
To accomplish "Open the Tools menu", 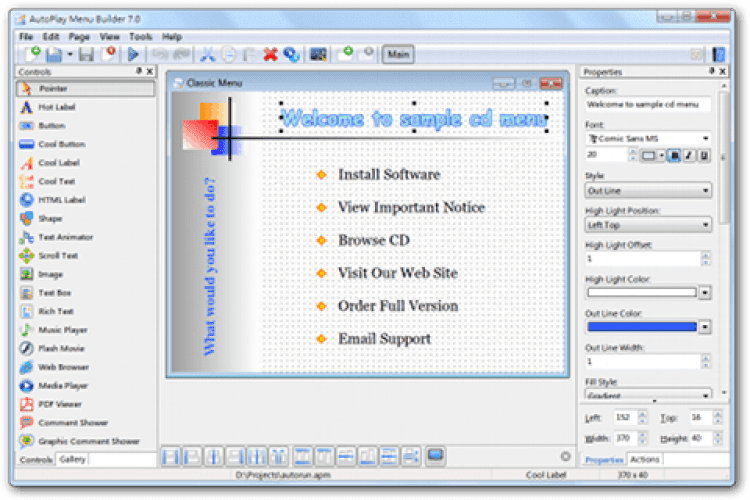I will 141,36.
